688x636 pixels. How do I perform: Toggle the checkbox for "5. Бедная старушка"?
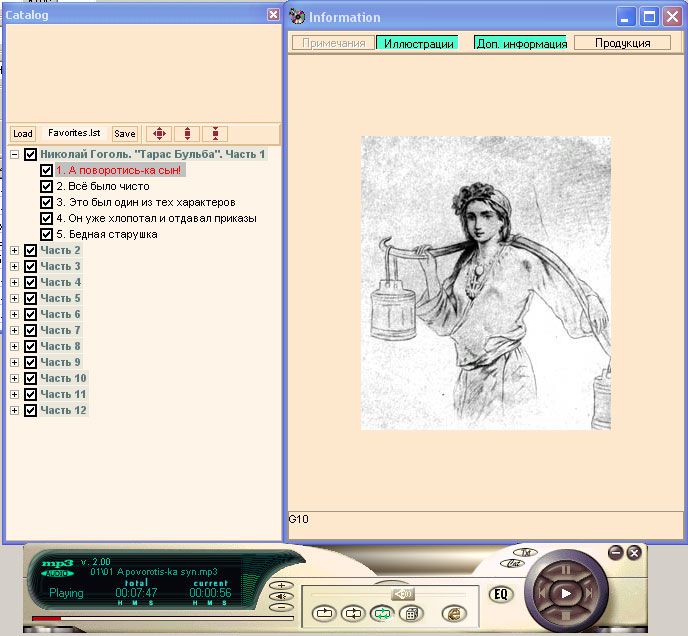[46, 235]
